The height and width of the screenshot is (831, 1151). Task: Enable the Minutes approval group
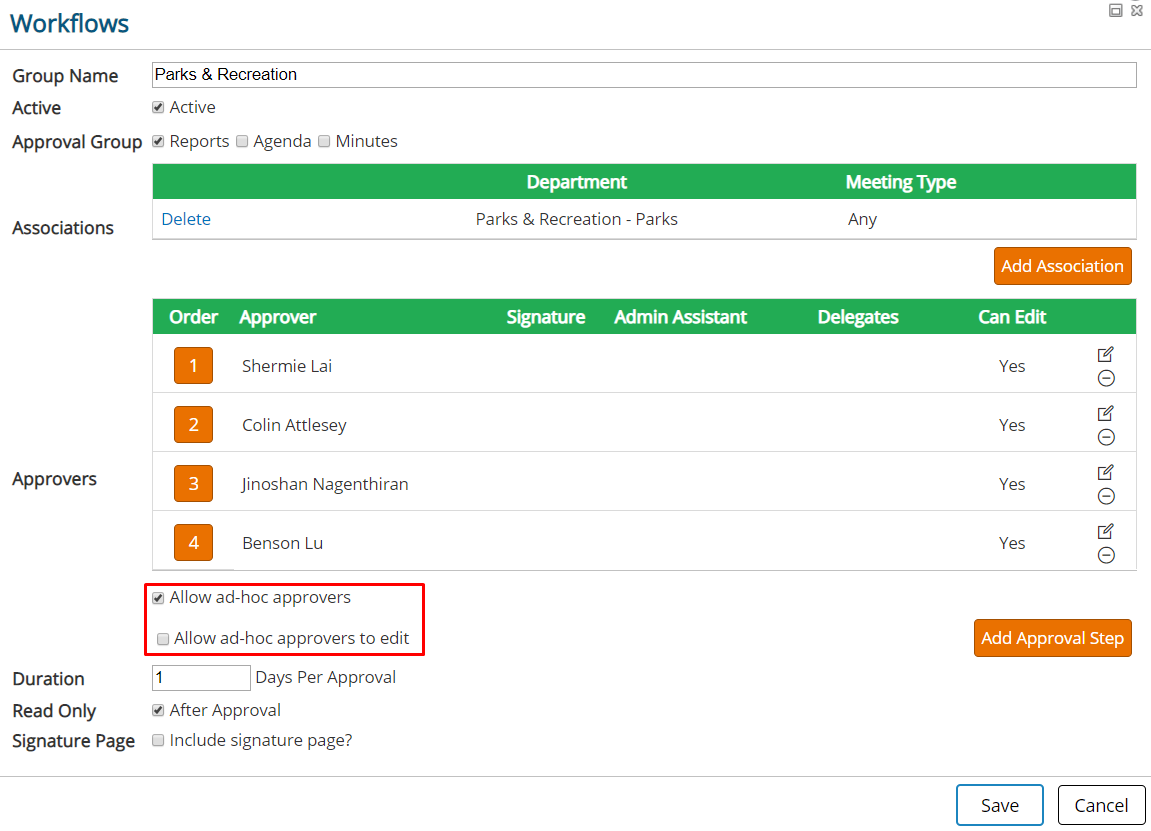coord(324,141)
